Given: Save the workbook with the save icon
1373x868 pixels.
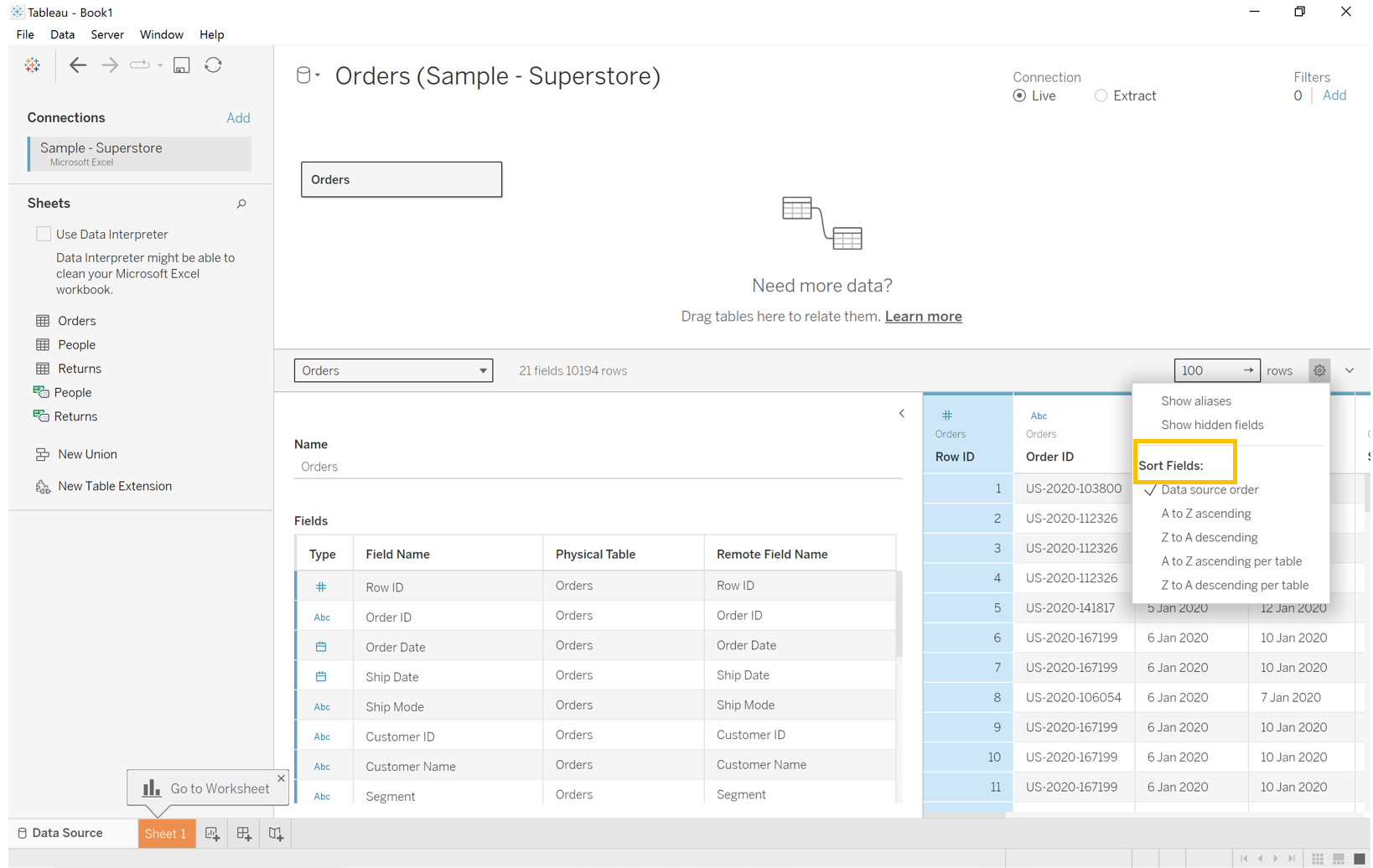Looking at the screenshot, I should (181, 65).
